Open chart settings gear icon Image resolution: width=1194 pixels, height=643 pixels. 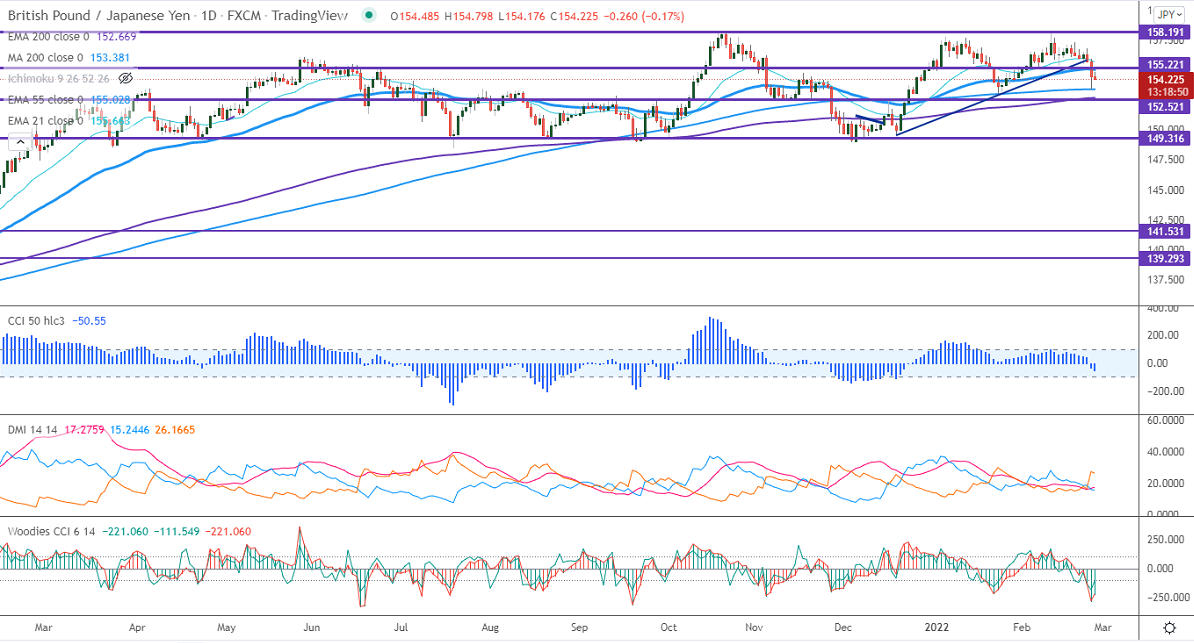pyautogui.click(x=1170, y=628)
